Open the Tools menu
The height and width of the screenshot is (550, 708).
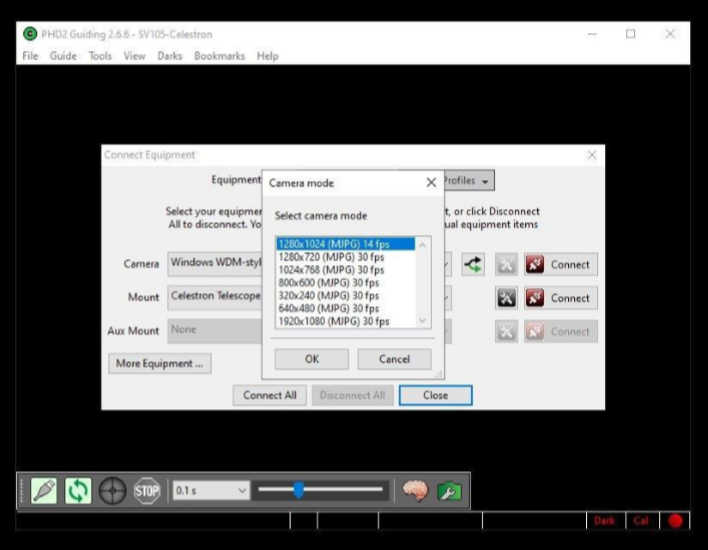100,56
